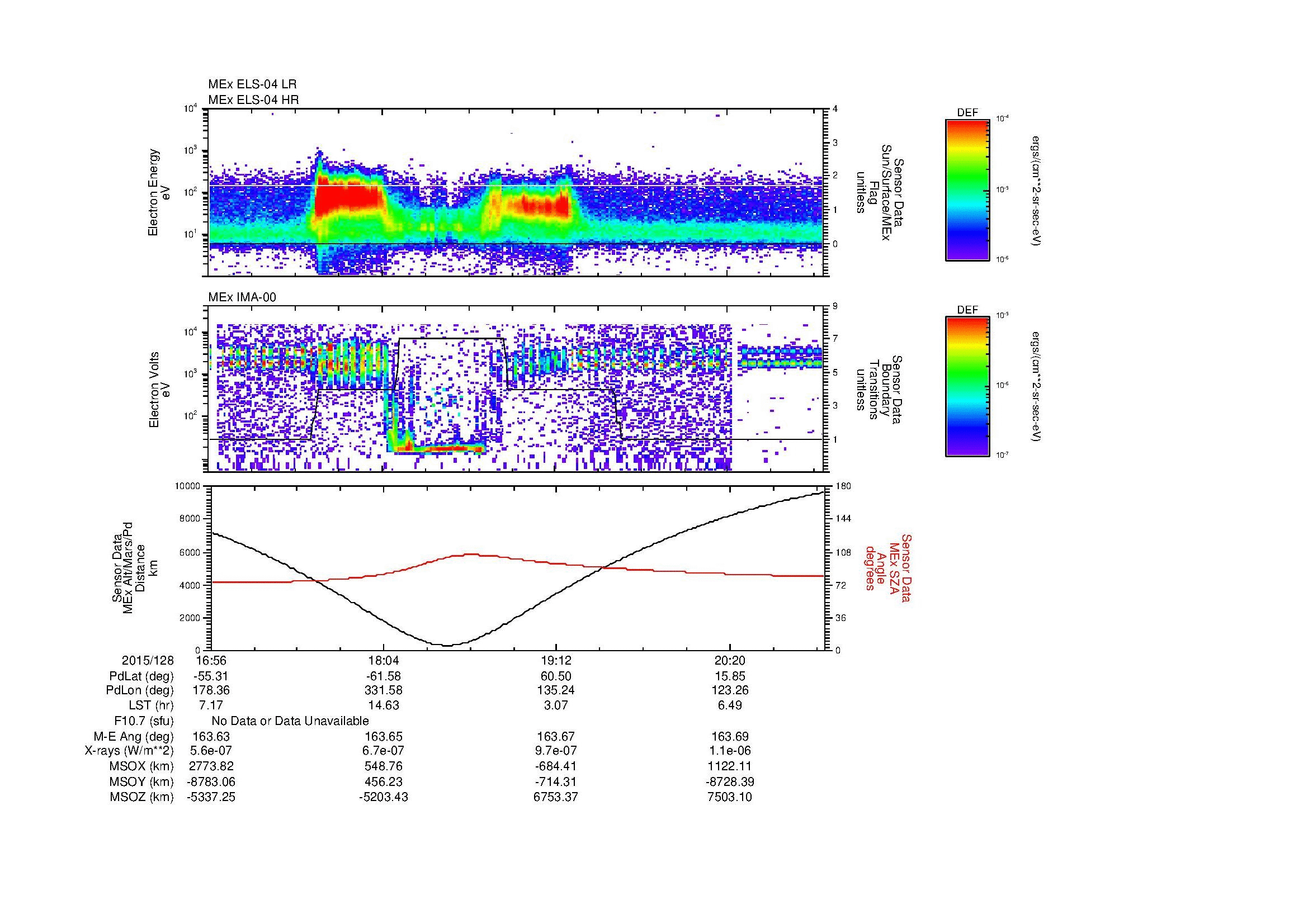The height and width of the screenshot is (924, 1308).
Task: Click the 'MSOY (km)' row label
Action: coord(141,781)
